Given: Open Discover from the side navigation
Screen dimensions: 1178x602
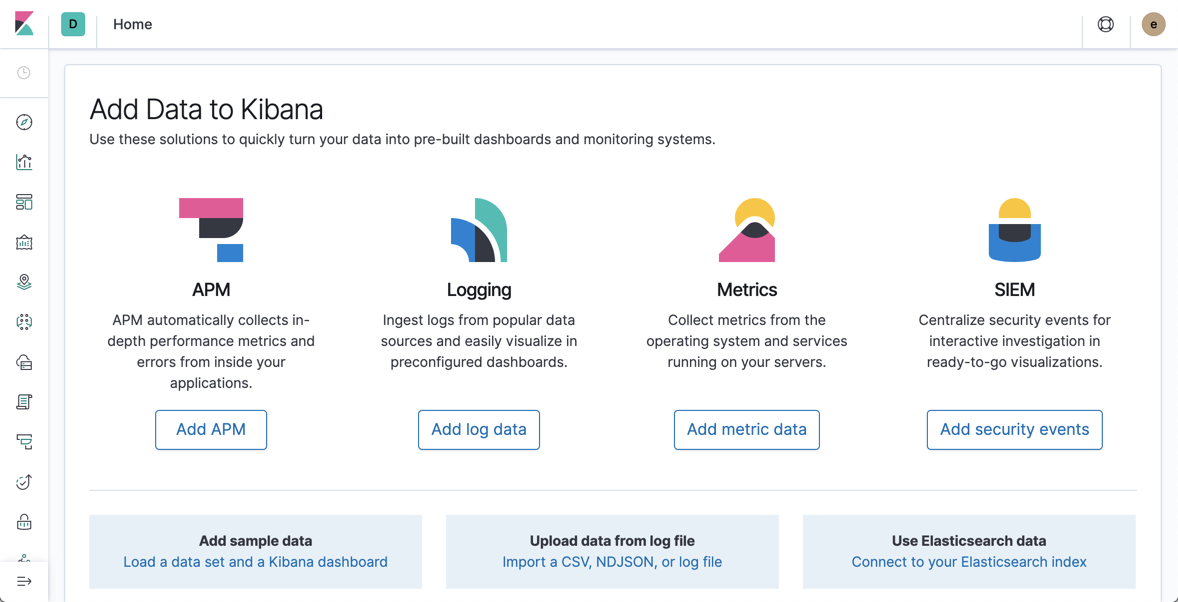Looking at the screenshot, I should coord(24,122).
